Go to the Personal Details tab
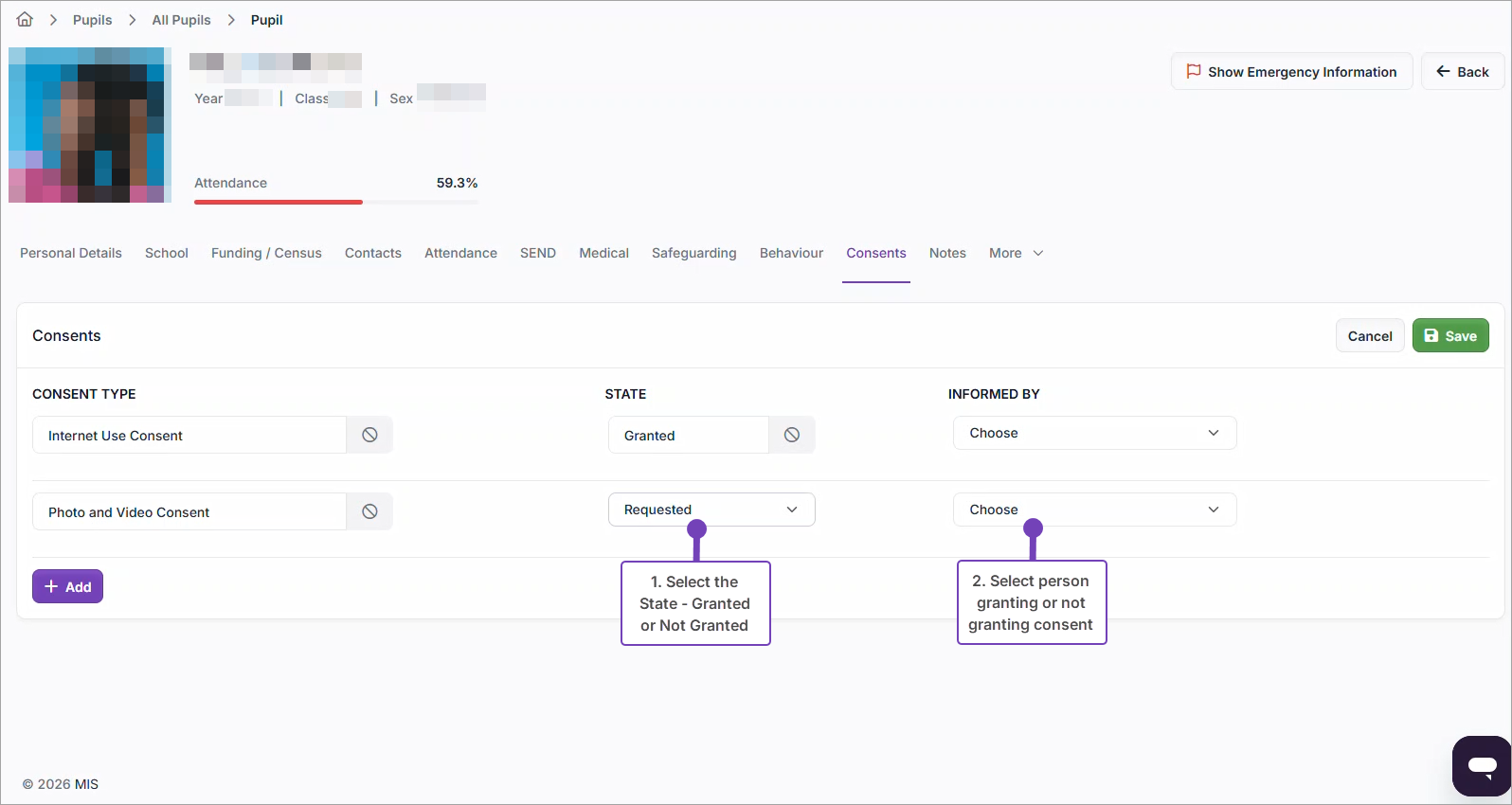 coord(71,253)
